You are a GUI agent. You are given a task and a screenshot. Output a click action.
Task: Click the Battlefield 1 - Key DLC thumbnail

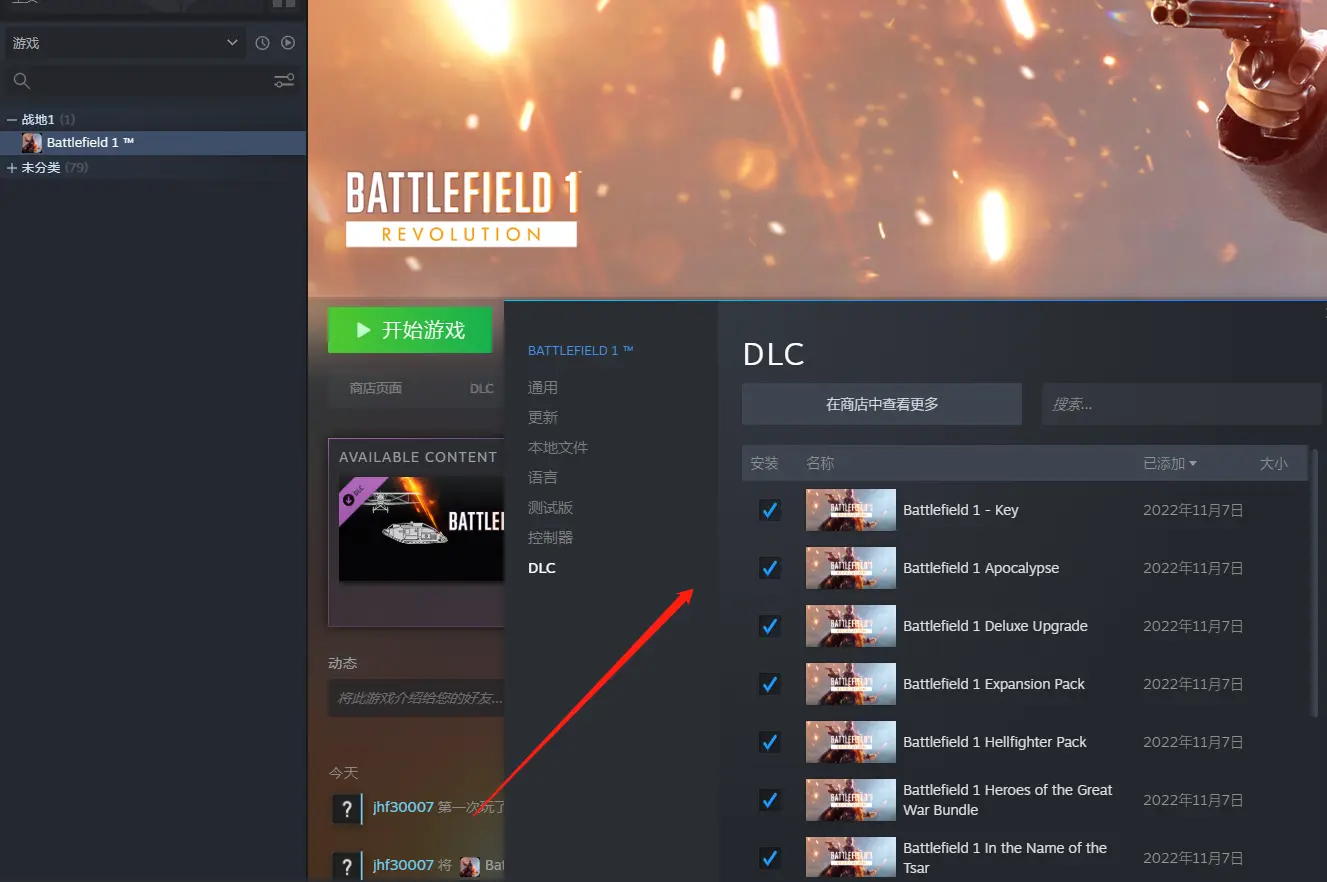pyautogui.click(x=851, y=510)
